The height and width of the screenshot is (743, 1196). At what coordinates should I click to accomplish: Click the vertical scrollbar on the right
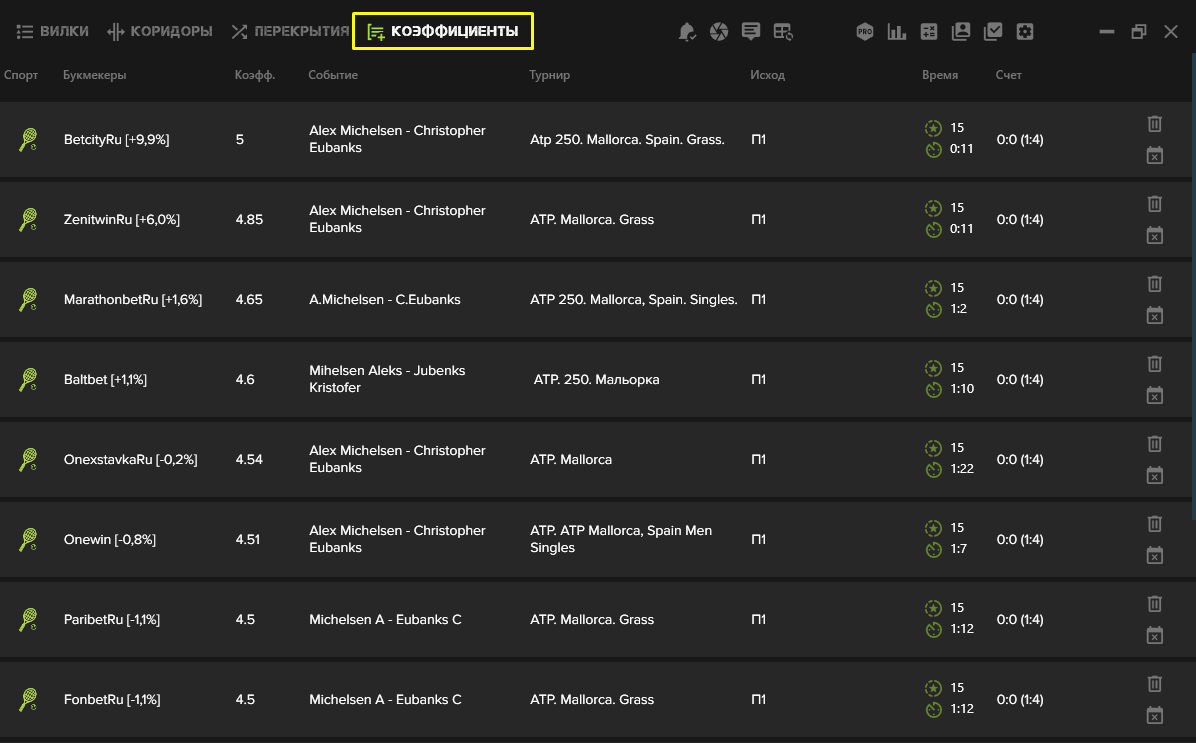(x=1193, y=286)
